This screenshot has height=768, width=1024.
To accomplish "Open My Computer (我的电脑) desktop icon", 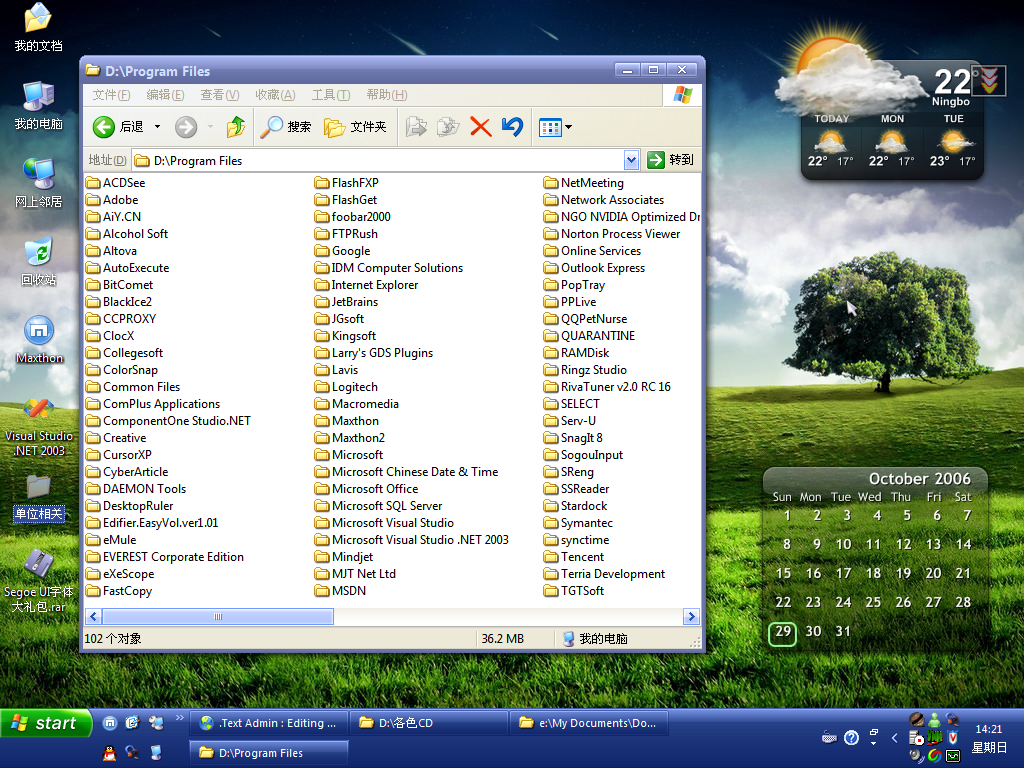I will point(39,106).
